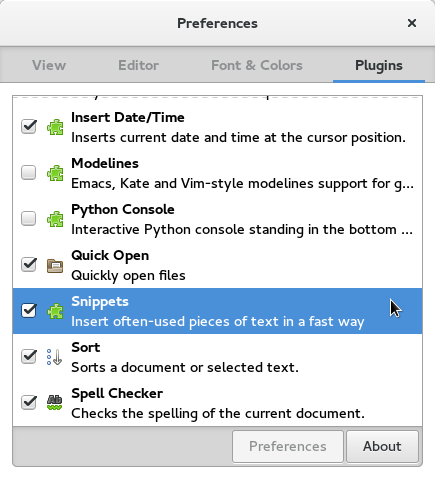Click the Spell Checker Ab icon
This screenshot has width=435, height=479.
click(54, 402)
